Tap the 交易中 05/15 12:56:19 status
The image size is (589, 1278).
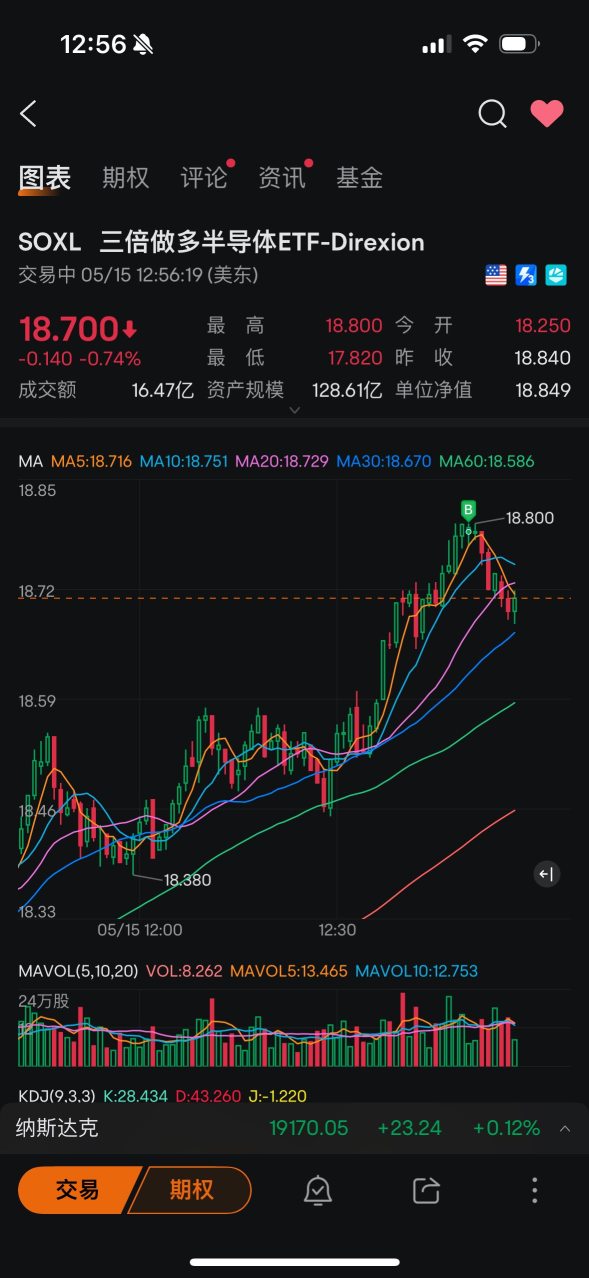click(138, 274)
